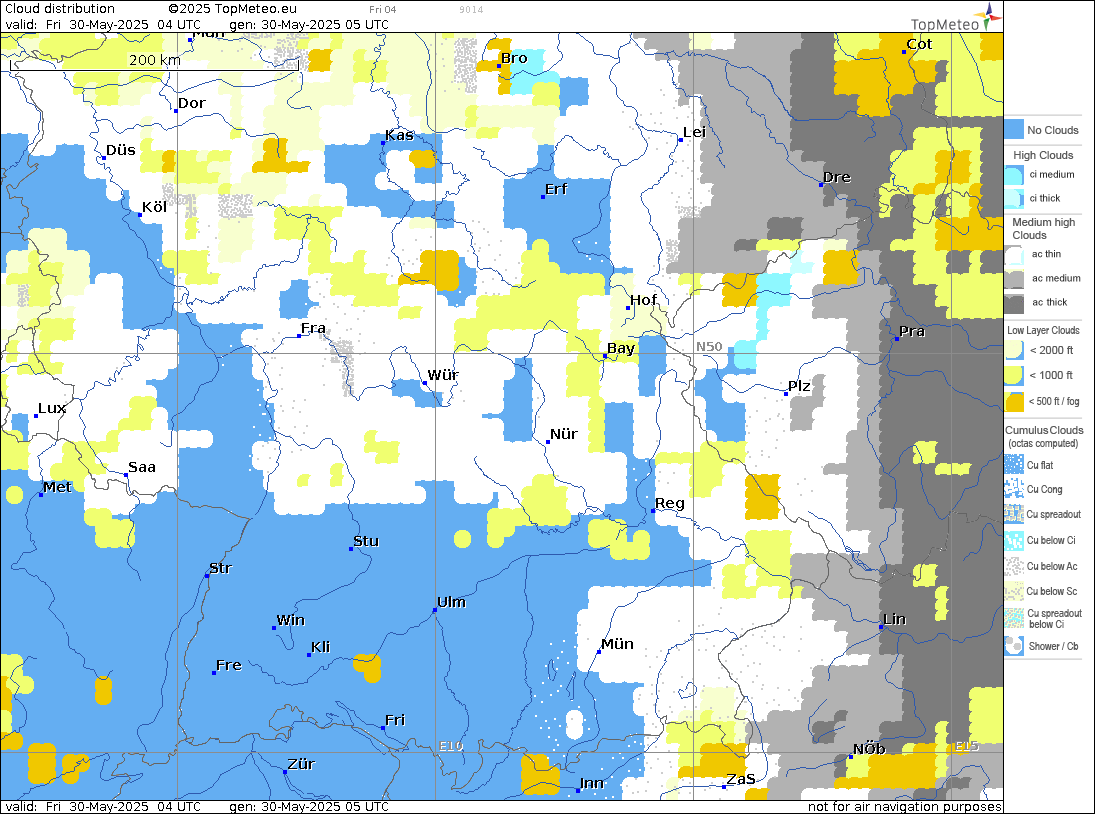Image resolution: width=1095 pixels, height=814 pixels.
Task: Click the 'Plz' city label
Action: (x=799, y=386)
